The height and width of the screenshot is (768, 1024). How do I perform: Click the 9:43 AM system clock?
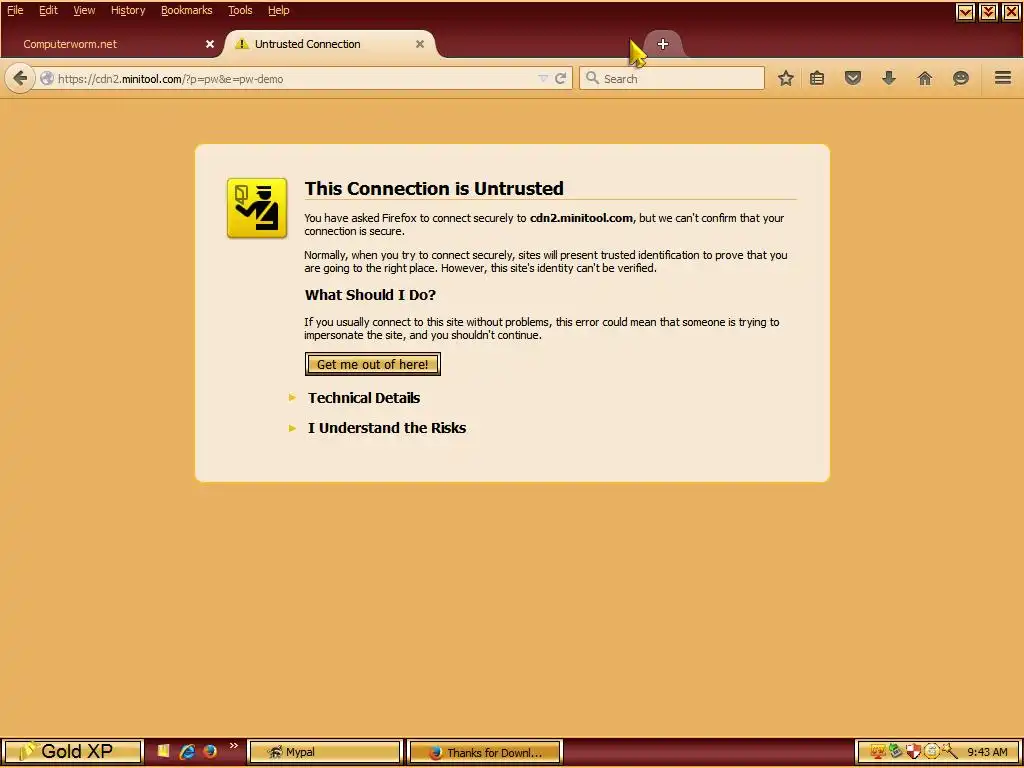point(987,752)
